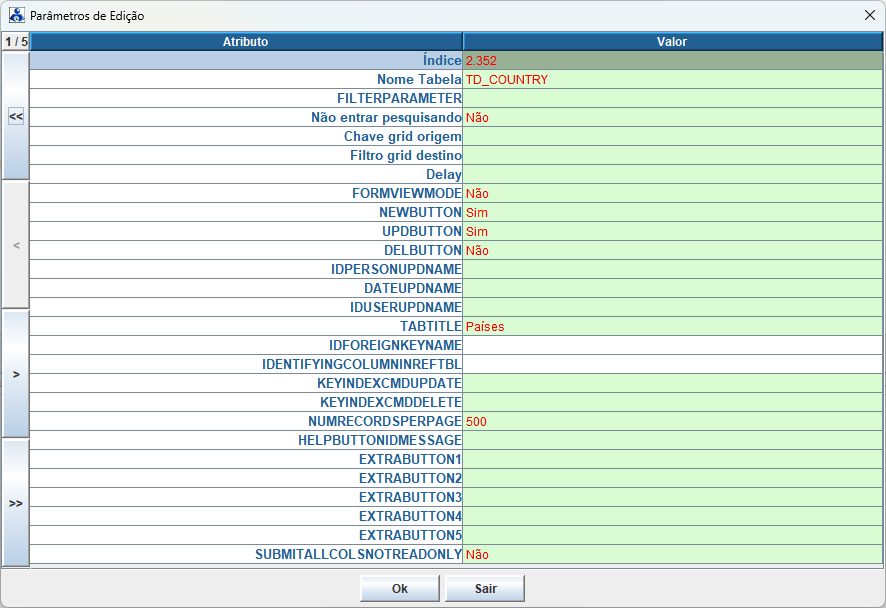Click the EXTRABUTTON5 value field
The height and width of the screenshot is (608, 886).
point(672,535)
